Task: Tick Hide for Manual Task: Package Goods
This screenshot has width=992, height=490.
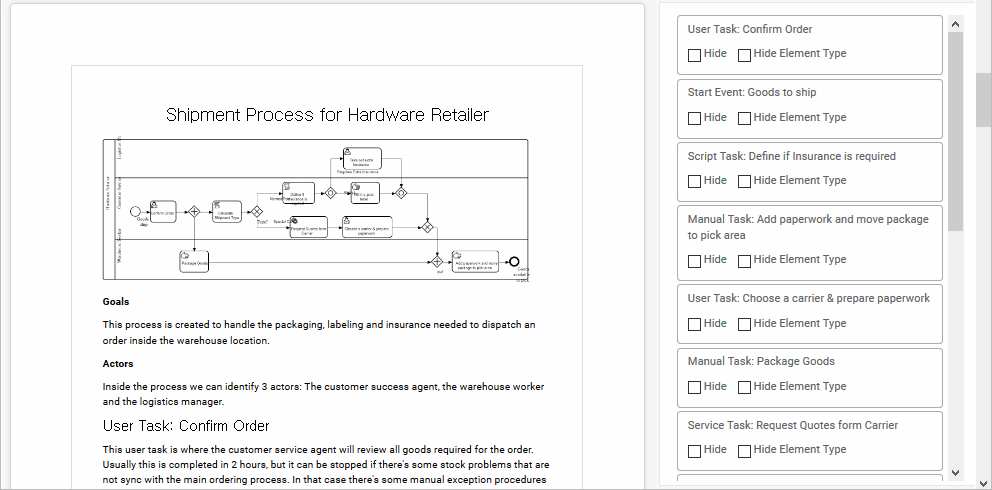Action: click(x=694, y=387)
